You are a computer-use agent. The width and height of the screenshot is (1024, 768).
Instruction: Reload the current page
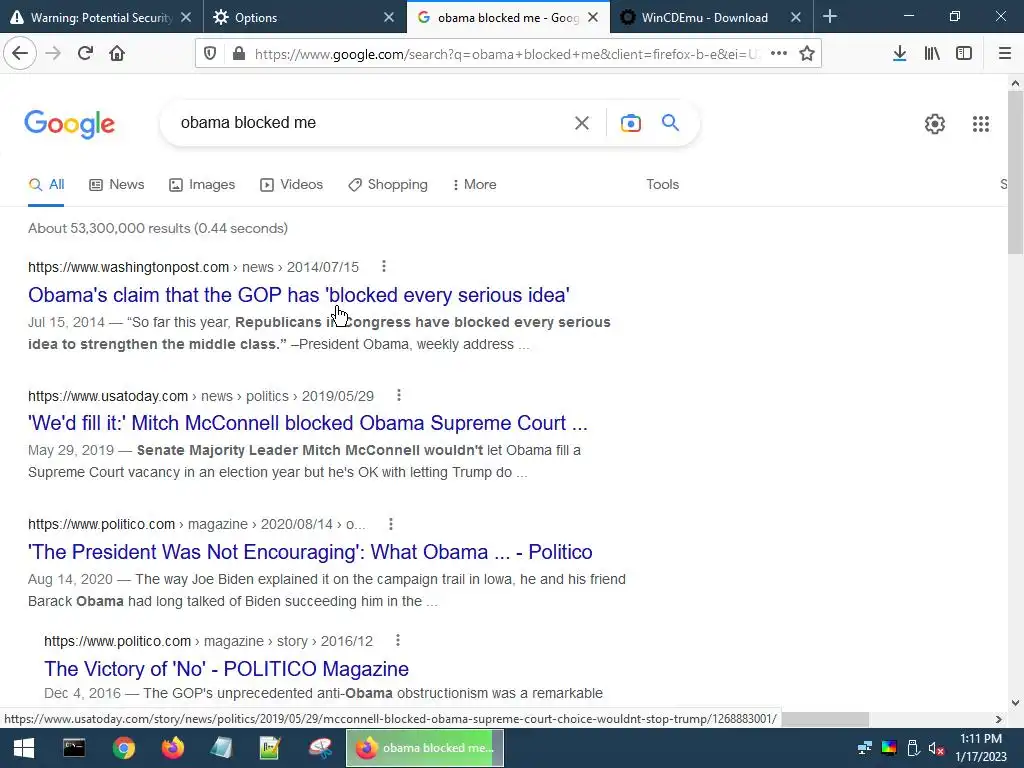tap(85, 53)
